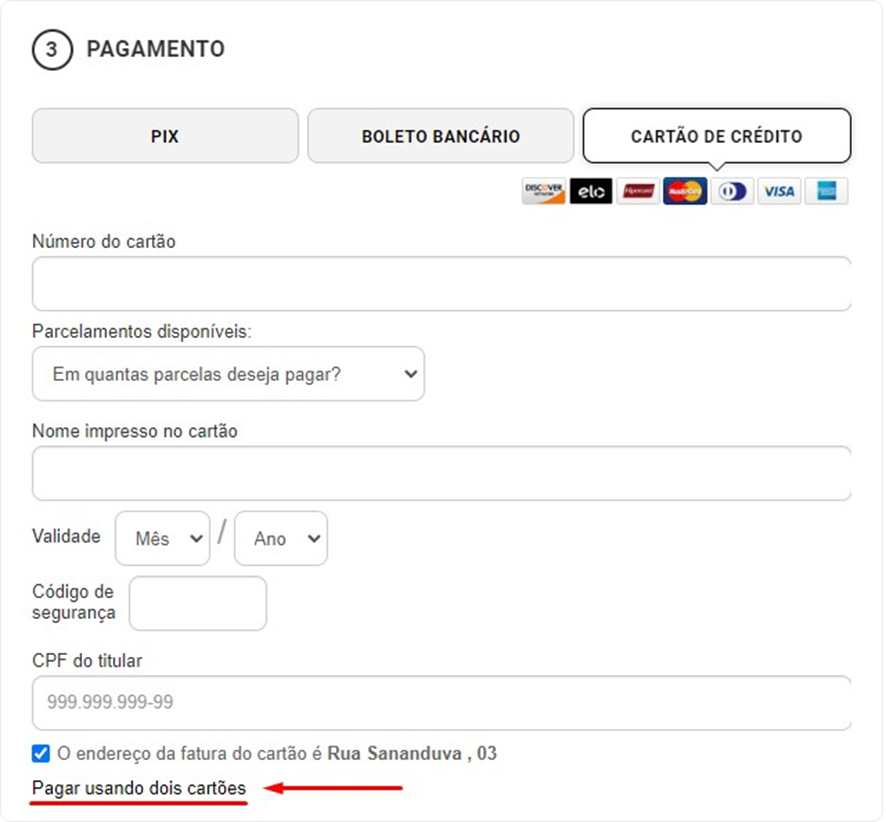Viewport: 886px width, 822px height.
Task: Click the Visa card brand icon
Action: [779, 191]
